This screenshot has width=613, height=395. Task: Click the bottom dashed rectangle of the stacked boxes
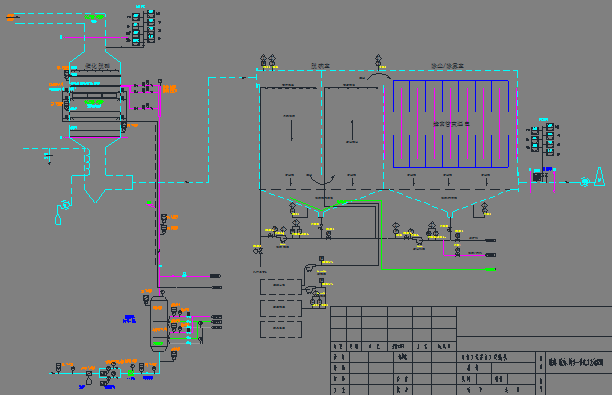click(x=281, y=329)
